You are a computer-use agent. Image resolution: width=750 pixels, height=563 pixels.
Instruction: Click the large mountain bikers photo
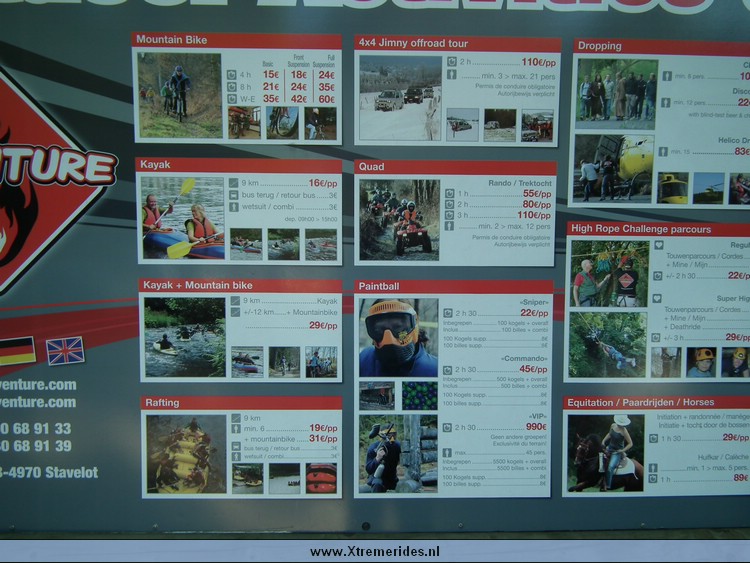[180, 96]
